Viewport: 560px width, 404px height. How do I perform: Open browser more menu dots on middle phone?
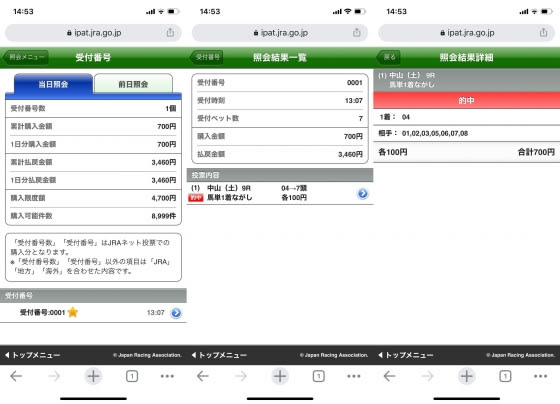[354, 376]
